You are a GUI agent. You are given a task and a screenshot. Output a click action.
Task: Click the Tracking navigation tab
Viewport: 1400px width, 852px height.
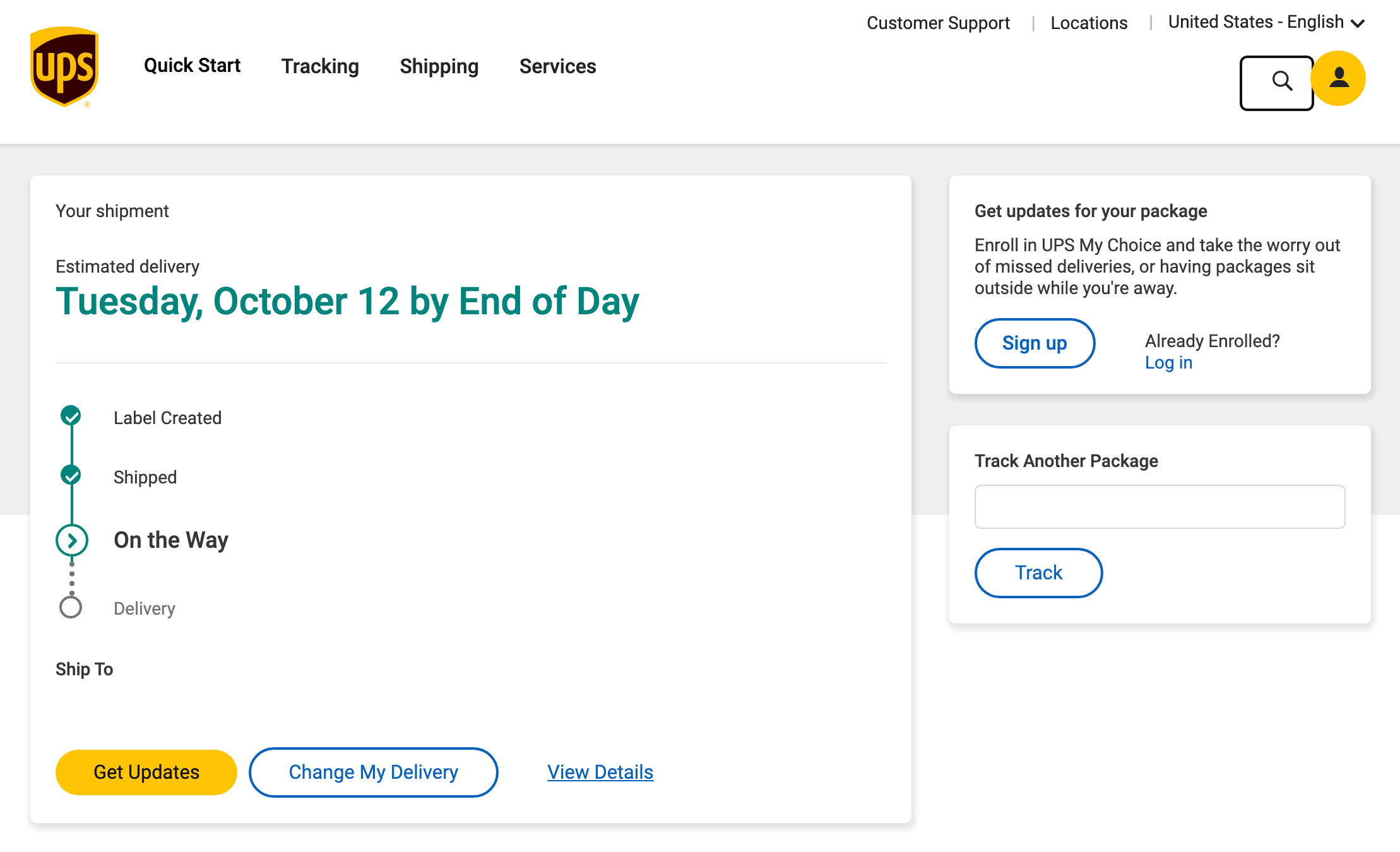(320, 66)
